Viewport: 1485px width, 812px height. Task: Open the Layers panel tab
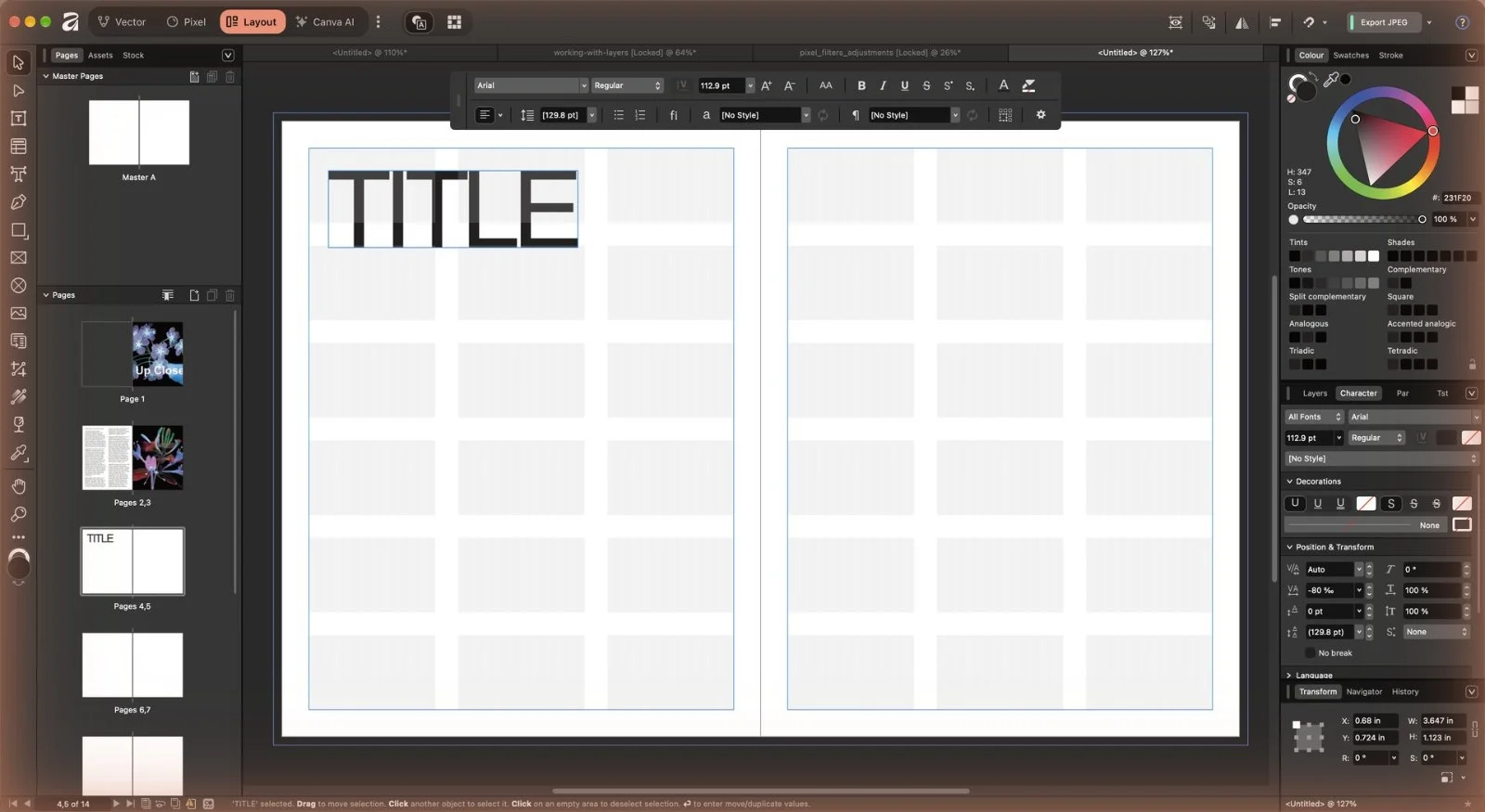tap(1315, 393)
